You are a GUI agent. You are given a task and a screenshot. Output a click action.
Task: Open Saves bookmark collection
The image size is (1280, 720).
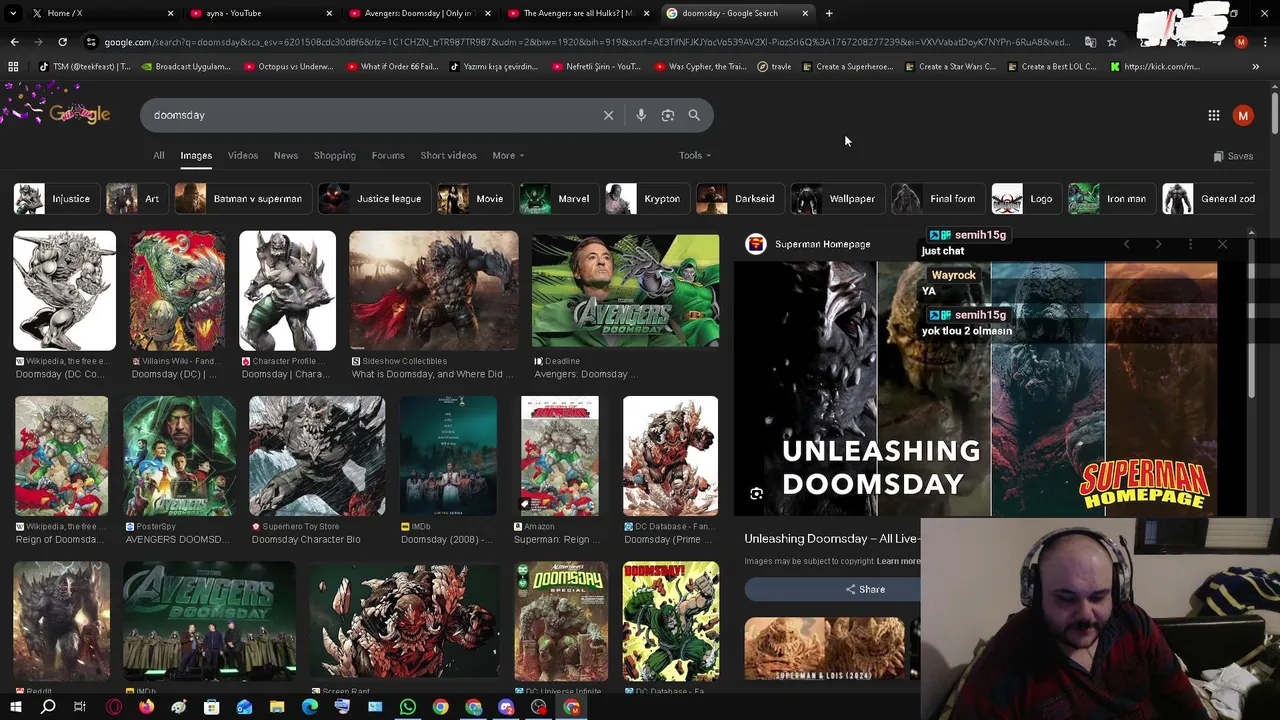pos(1233,156)
